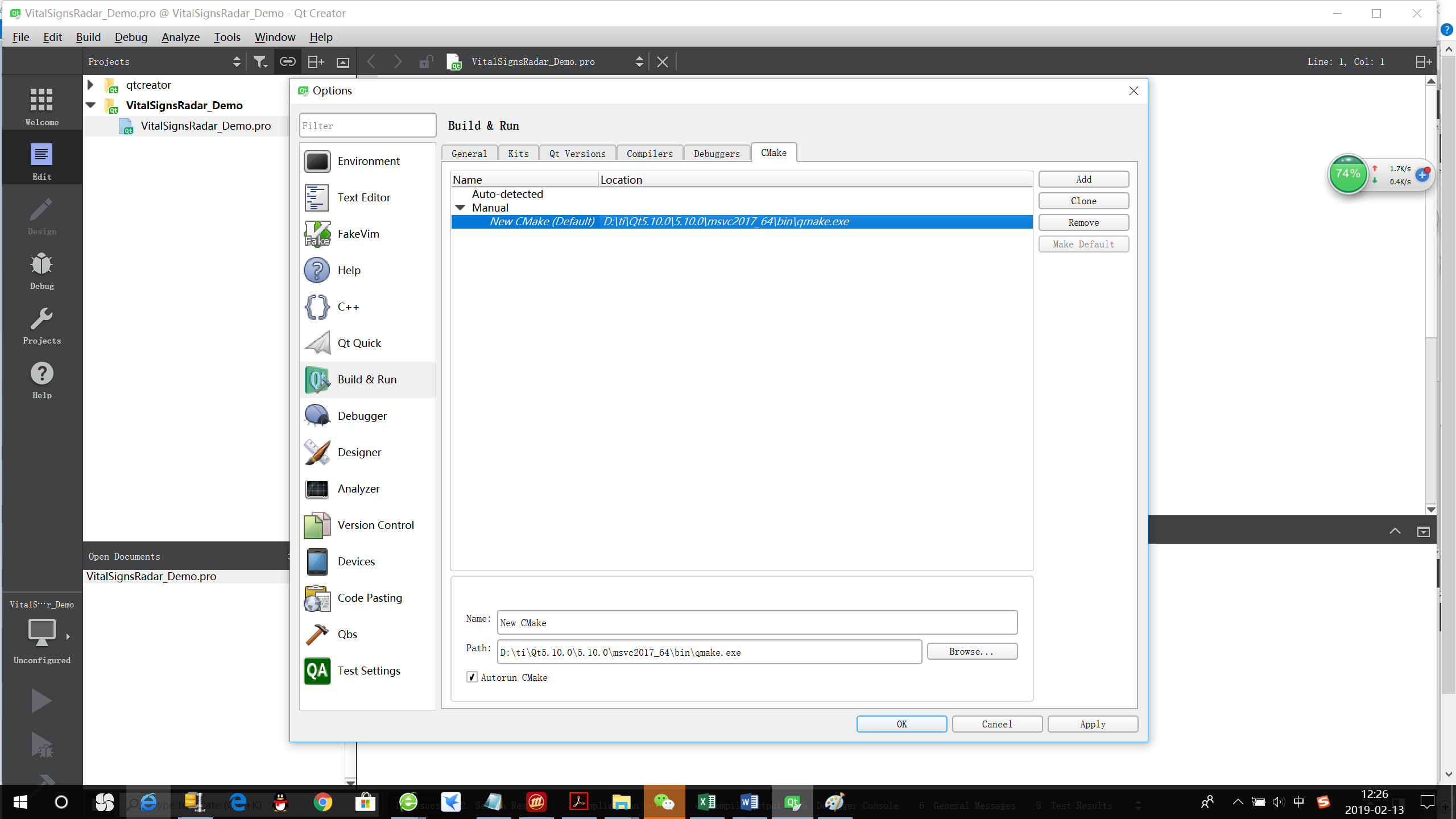The width and height of the screenshot is (1456, 819).
Task: Switch to the Qt Versions tab
Action: [577, 154]
